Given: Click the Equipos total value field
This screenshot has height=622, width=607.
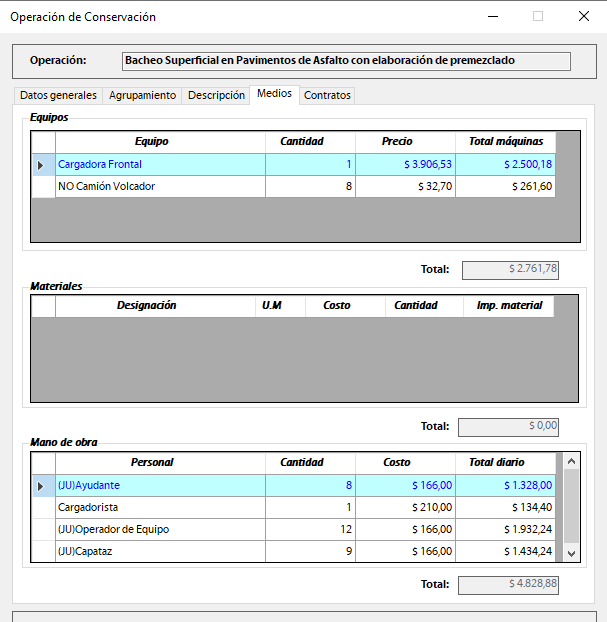Looking at the screenshot, I should coord(508,269).
